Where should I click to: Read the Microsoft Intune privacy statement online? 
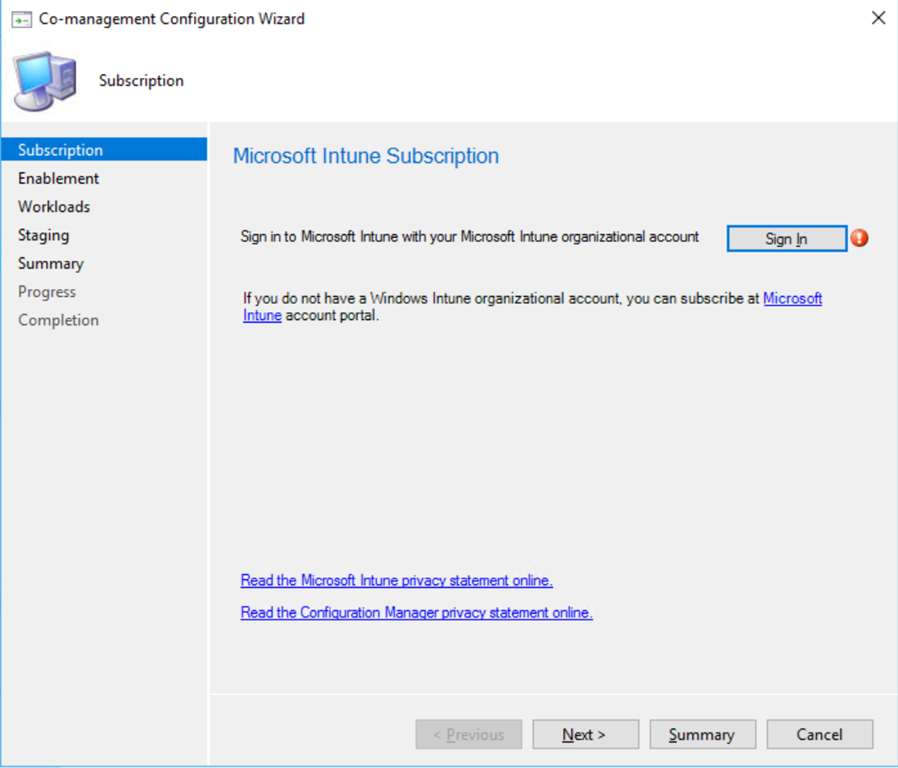click(396, 580)
